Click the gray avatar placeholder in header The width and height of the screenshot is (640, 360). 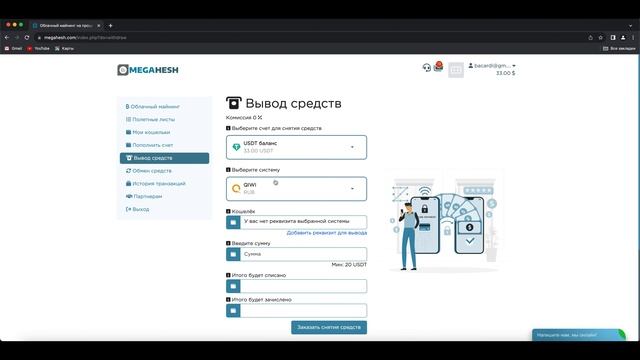[456, 70]
